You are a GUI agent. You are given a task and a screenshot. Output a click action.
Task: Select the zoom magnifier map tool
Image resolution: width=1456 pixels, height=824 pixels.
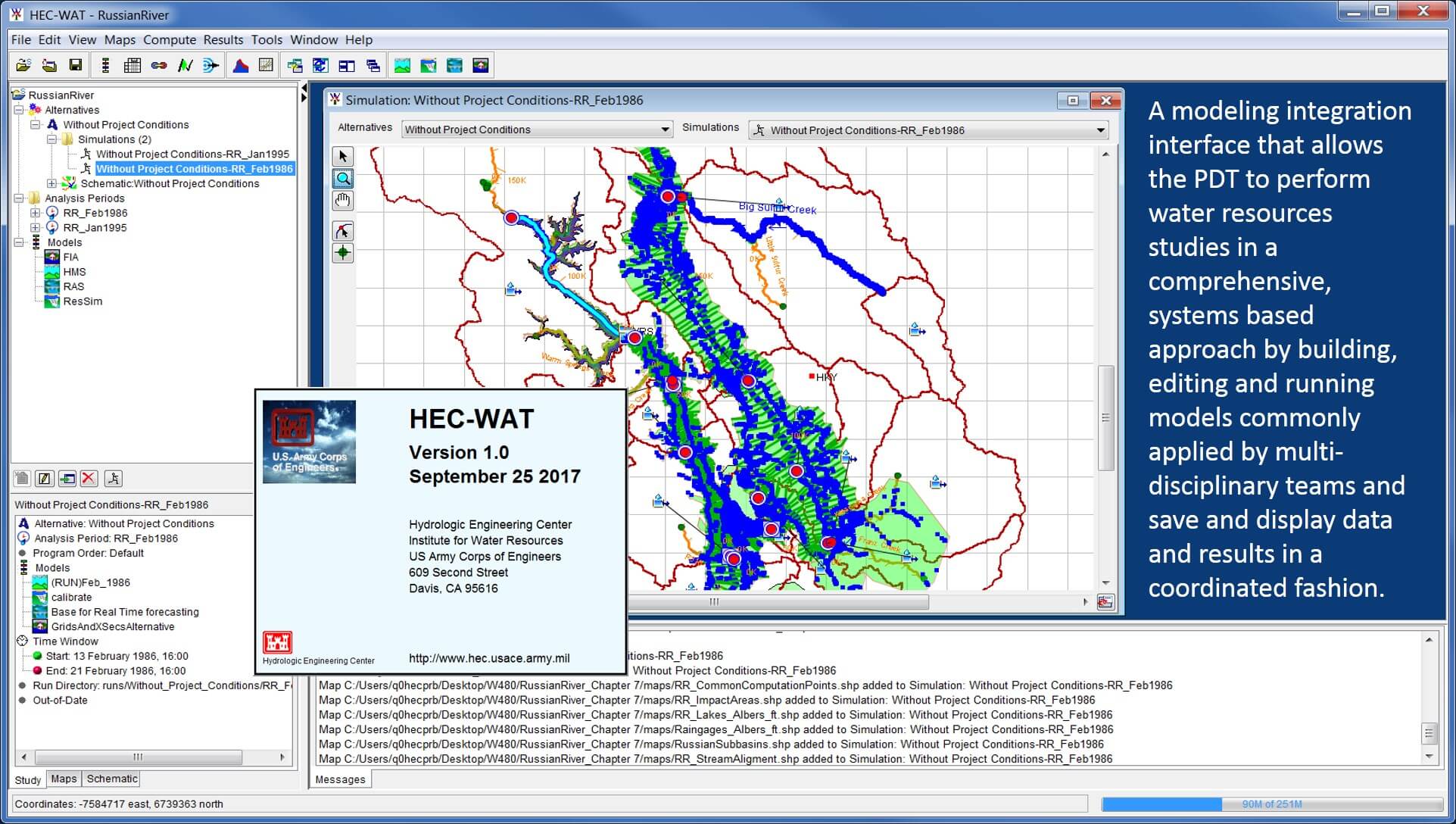pos(343,179)
